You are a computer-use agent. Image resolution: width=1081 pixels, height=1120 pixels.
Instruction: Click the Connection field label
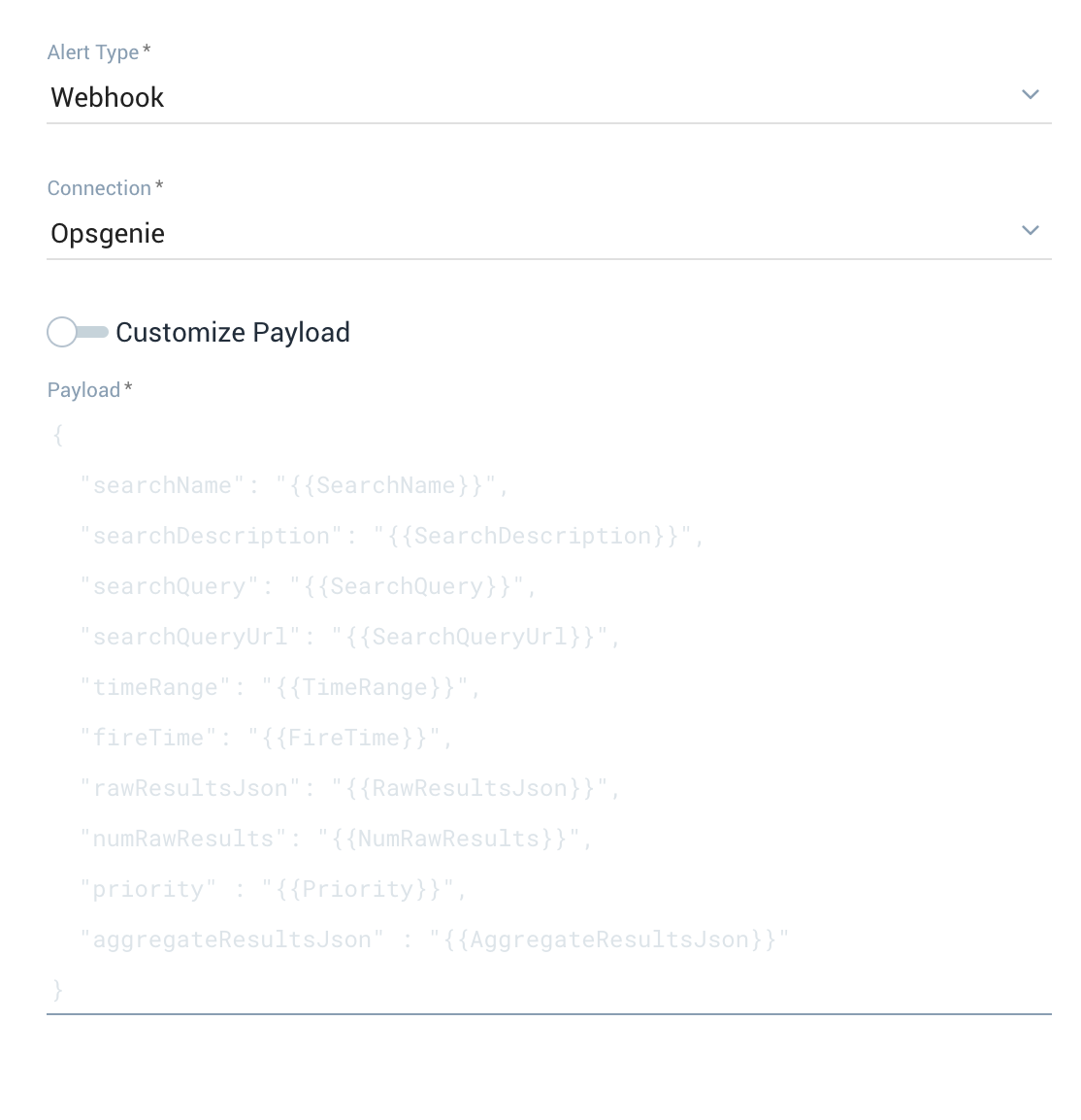[x=97, y=187]
